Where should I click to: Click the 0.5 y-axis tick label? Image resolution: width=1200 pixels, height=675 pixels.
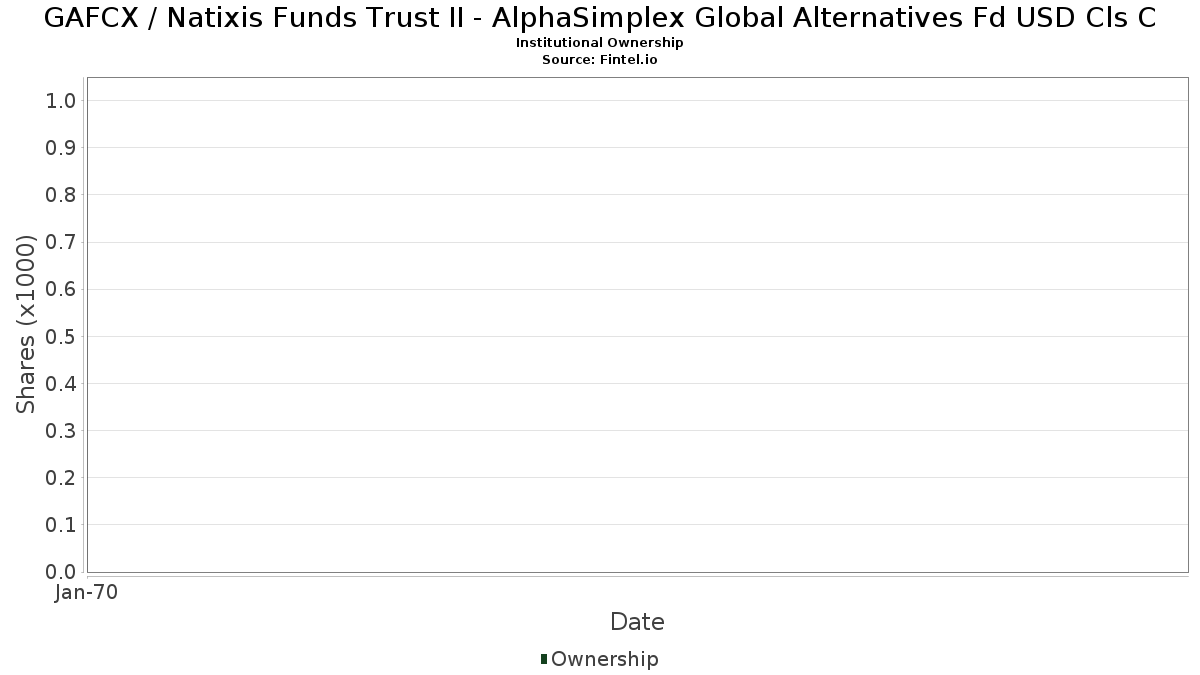(61, 336)
